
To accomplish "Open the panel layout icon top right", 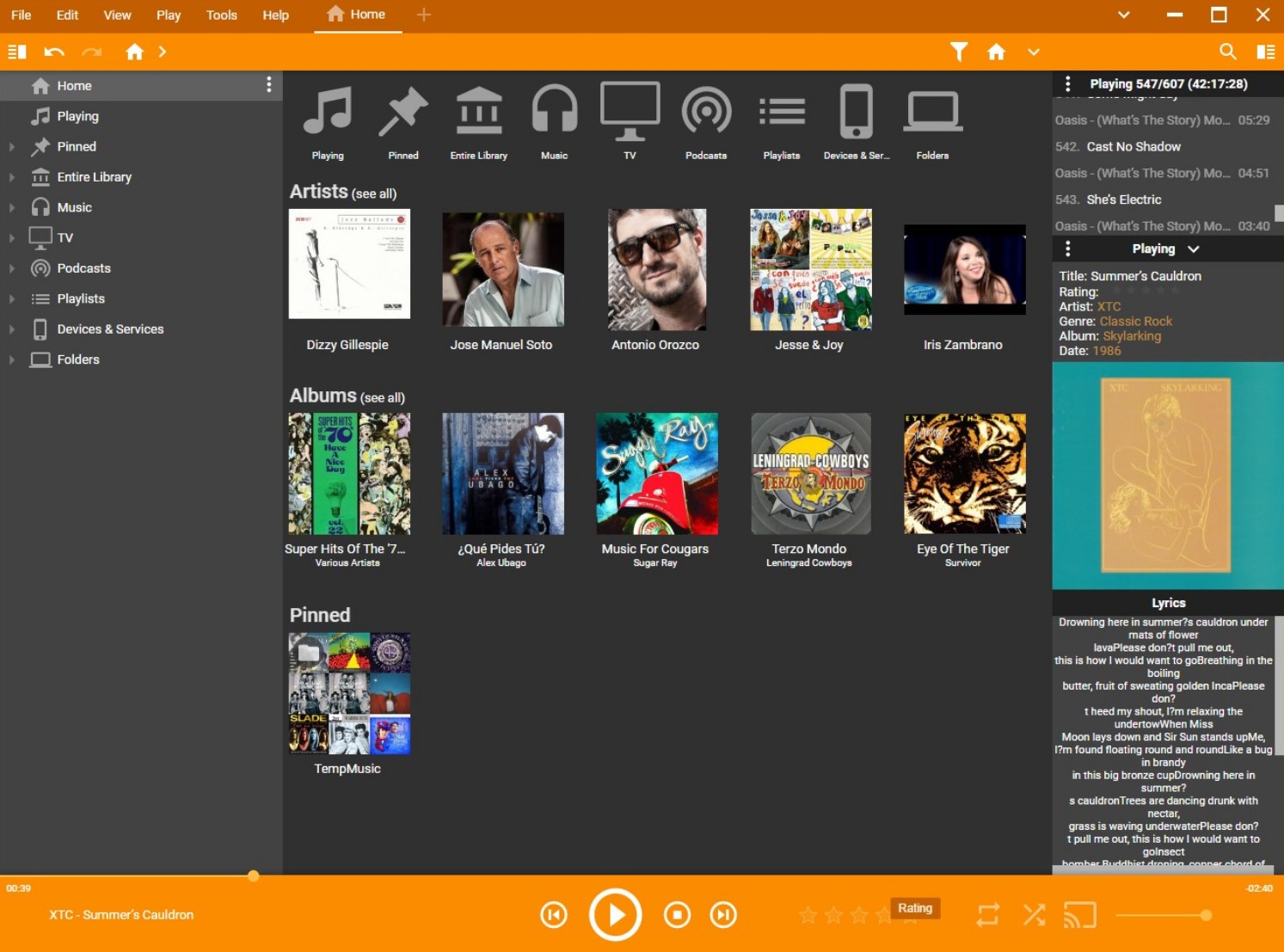I will (1265, 52).
